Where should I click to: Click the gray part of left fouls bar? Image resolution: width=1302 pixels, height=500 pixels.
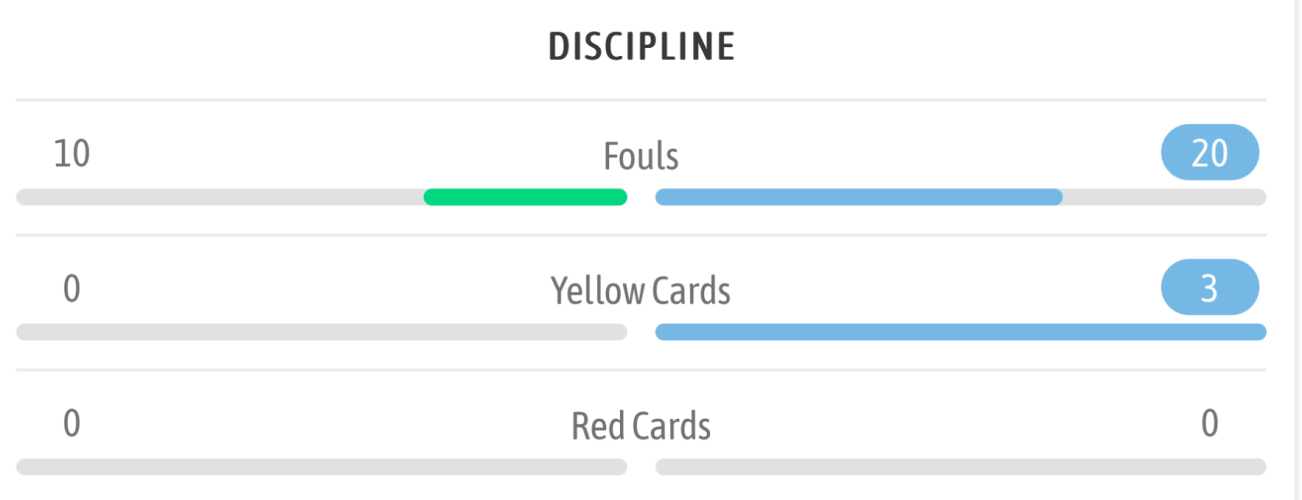point(220,197)
